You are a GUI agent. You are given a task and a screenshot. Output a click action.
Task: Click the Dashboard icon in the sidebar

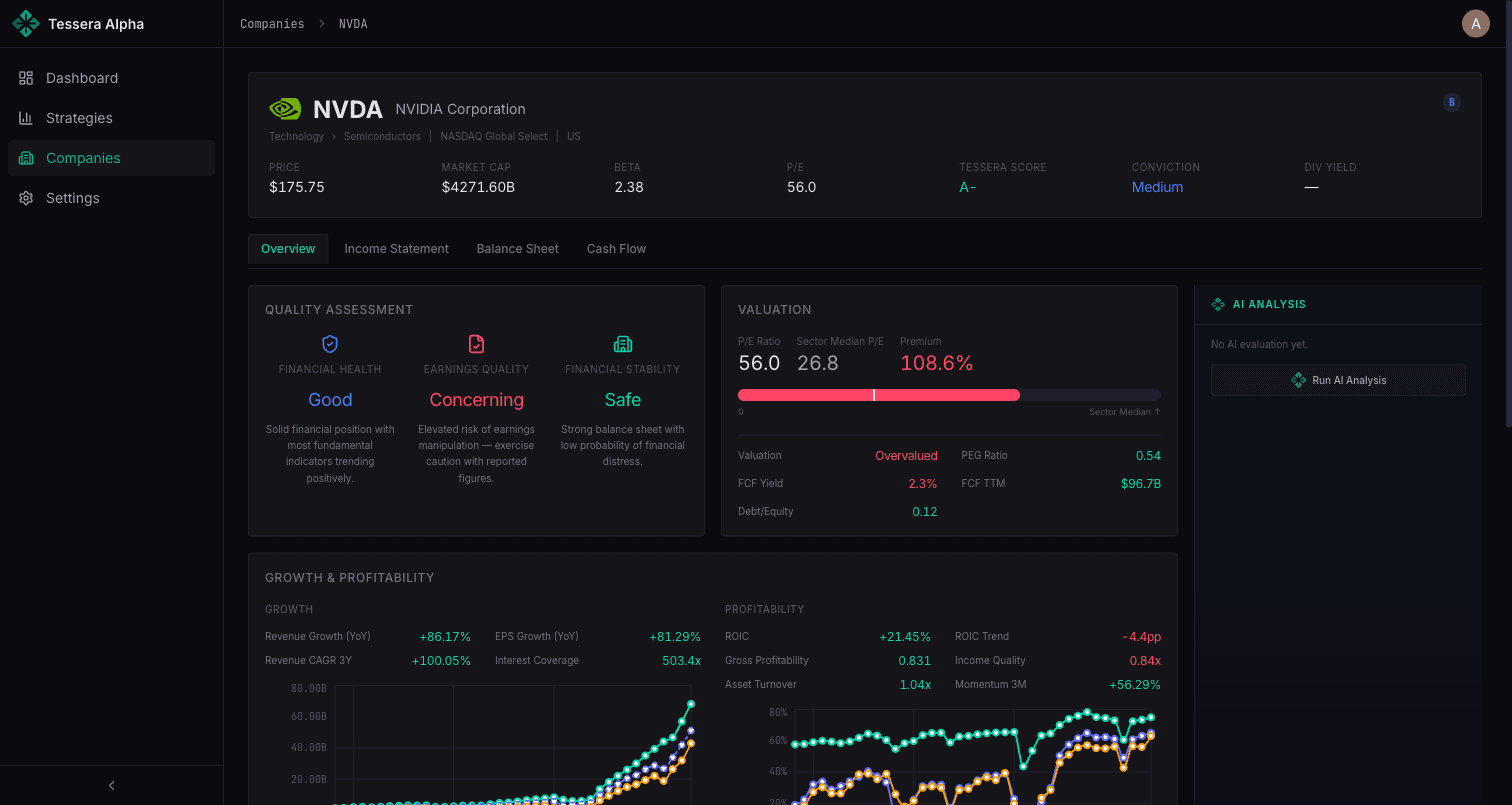[25, 78]
